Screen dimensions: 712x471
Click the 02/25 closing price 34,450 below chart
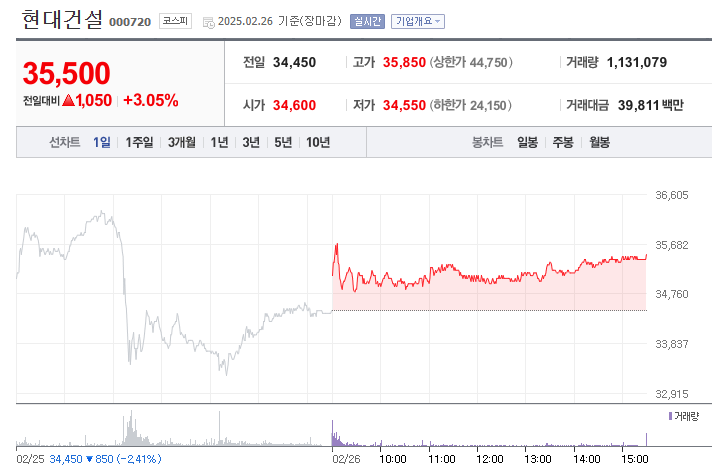click(x=66, y=459)
